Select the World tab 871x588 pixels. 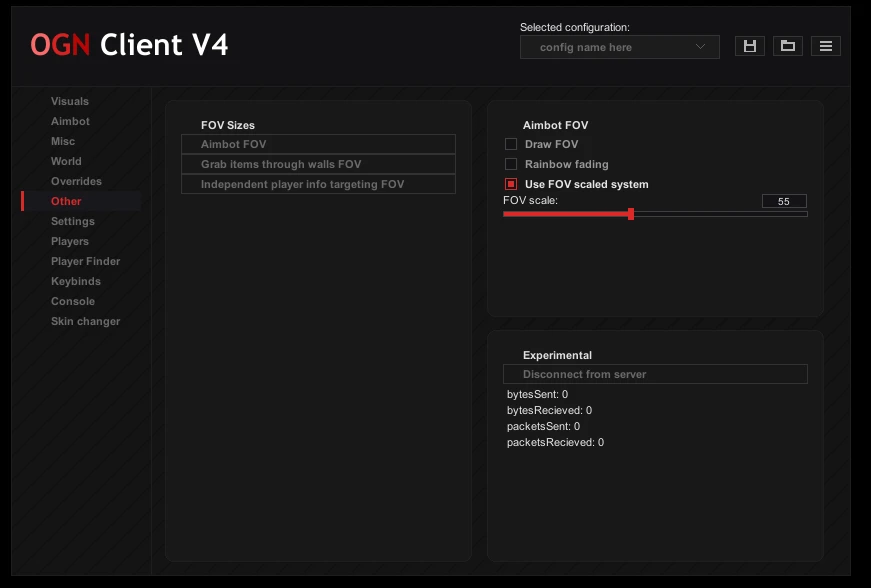(66, 161)
